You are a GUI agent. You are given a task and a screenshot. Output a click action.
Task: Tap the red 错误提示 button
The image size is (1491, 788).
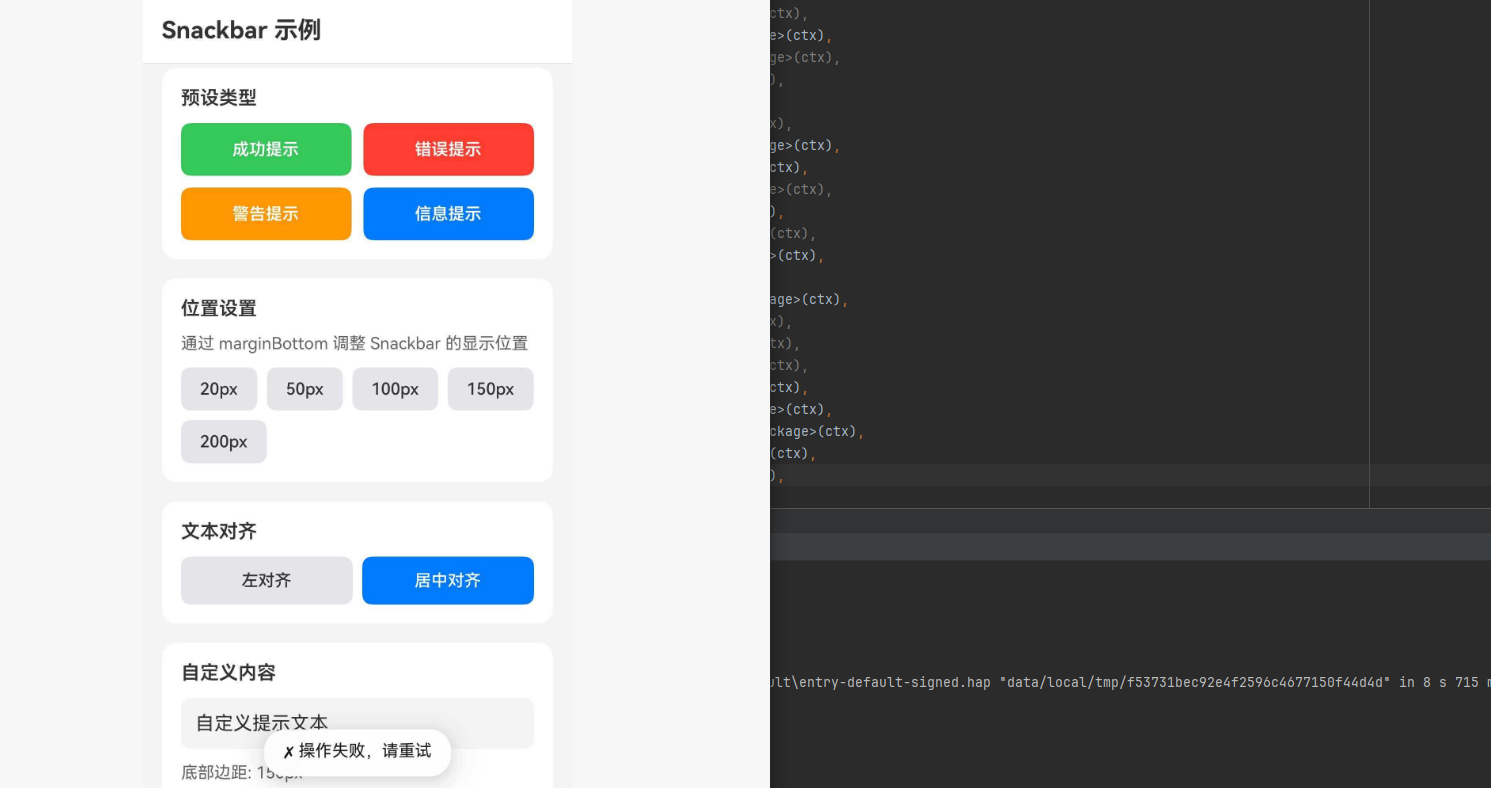[x=448, y=149]
